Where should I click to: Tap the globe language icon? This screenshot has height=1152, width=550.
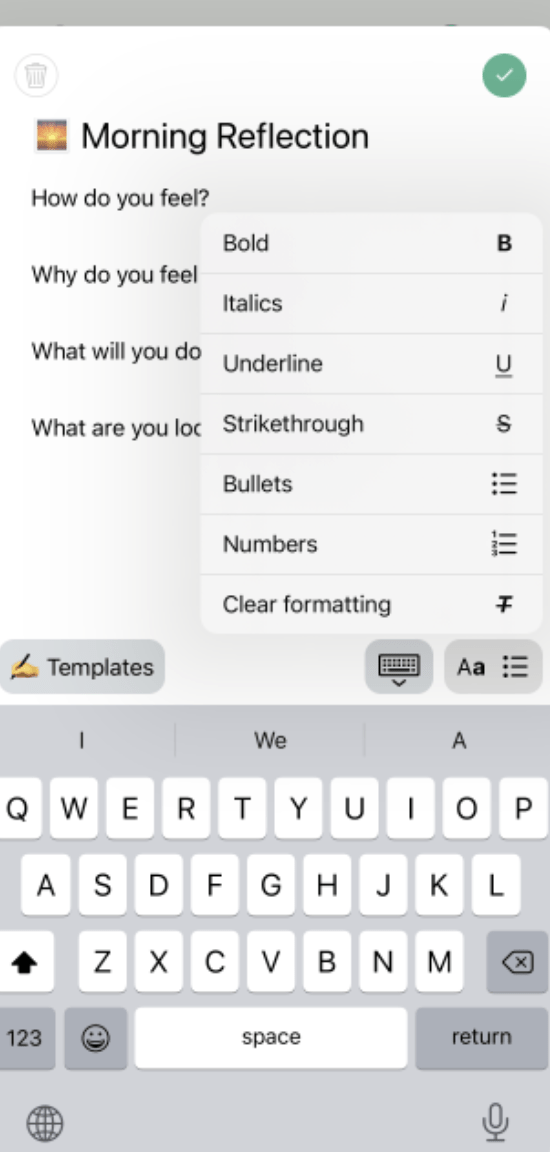[45, 1123]
